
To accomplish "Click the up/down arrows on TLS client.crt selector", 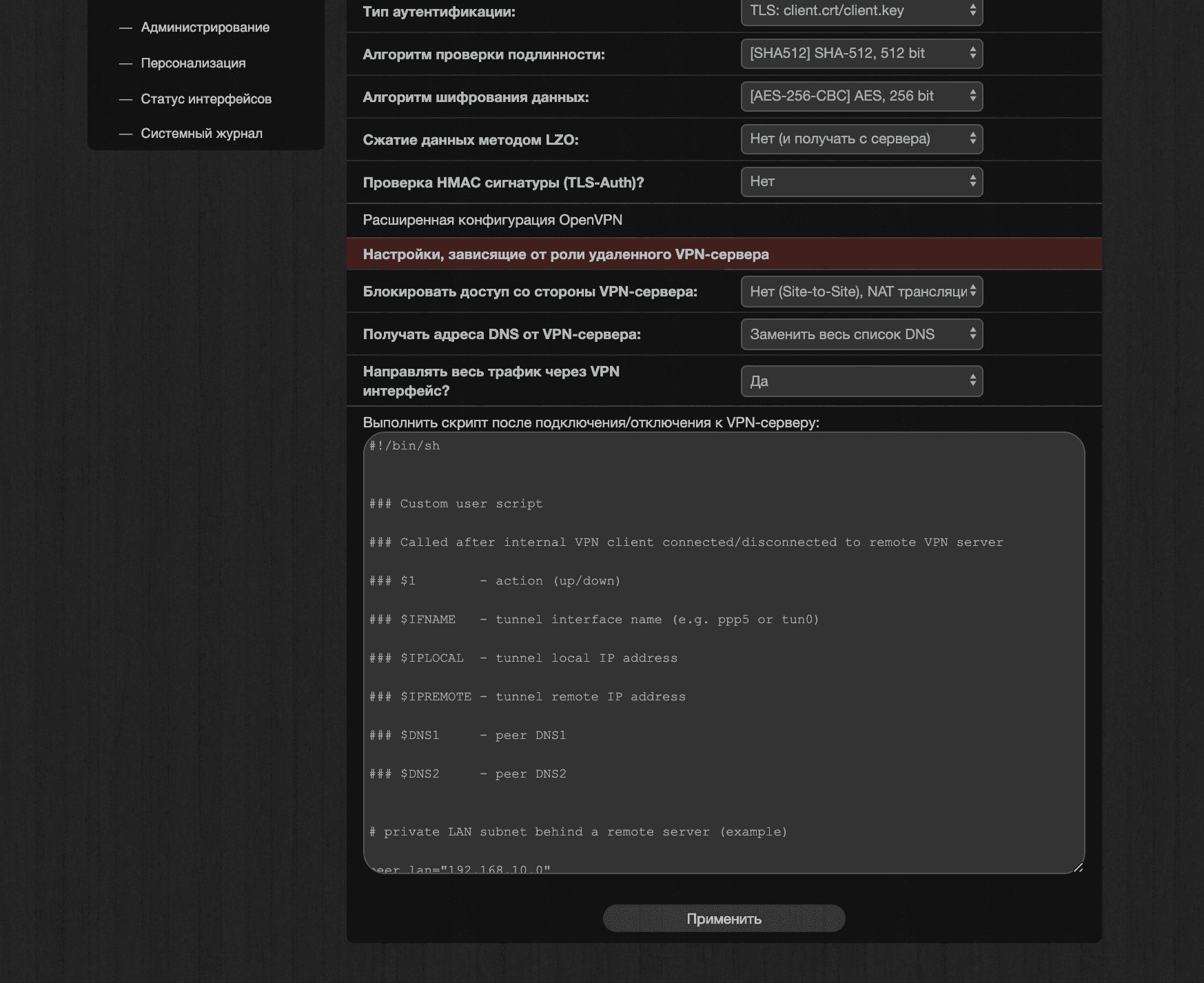I will point(972,11).
